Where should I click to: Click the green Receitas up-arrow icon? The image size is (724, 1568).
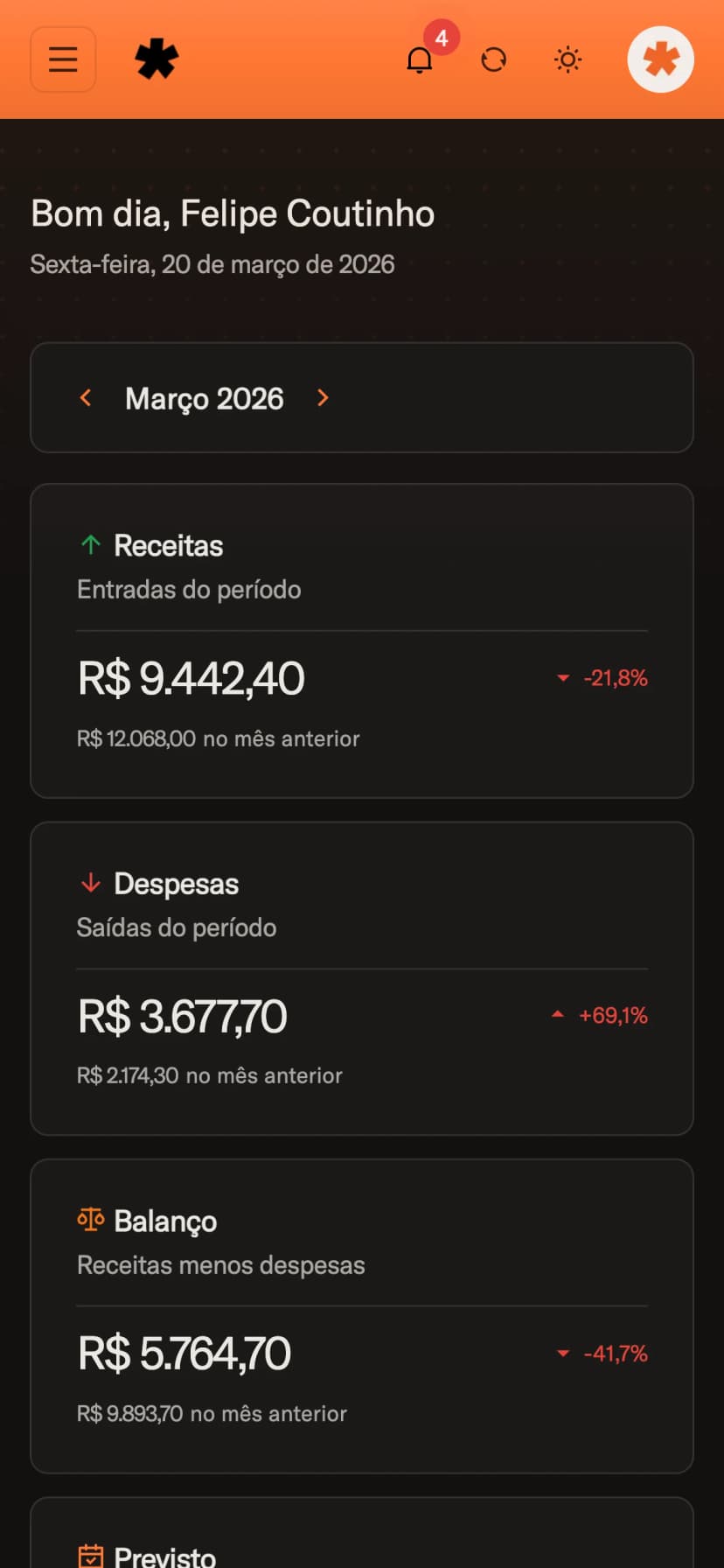tap(90, 545)
